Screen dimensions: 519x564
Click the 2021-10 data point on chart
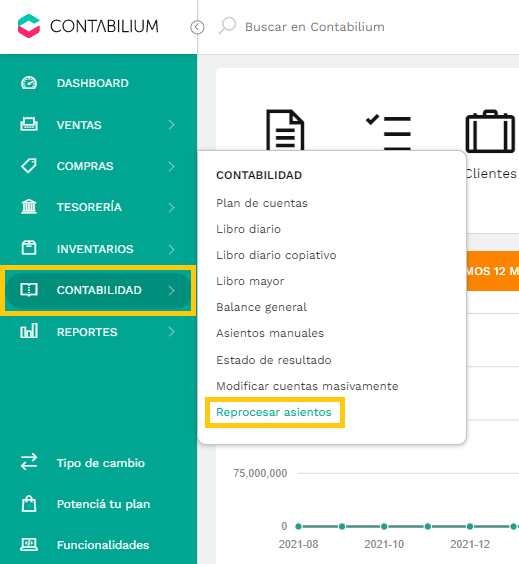point(384,526)
